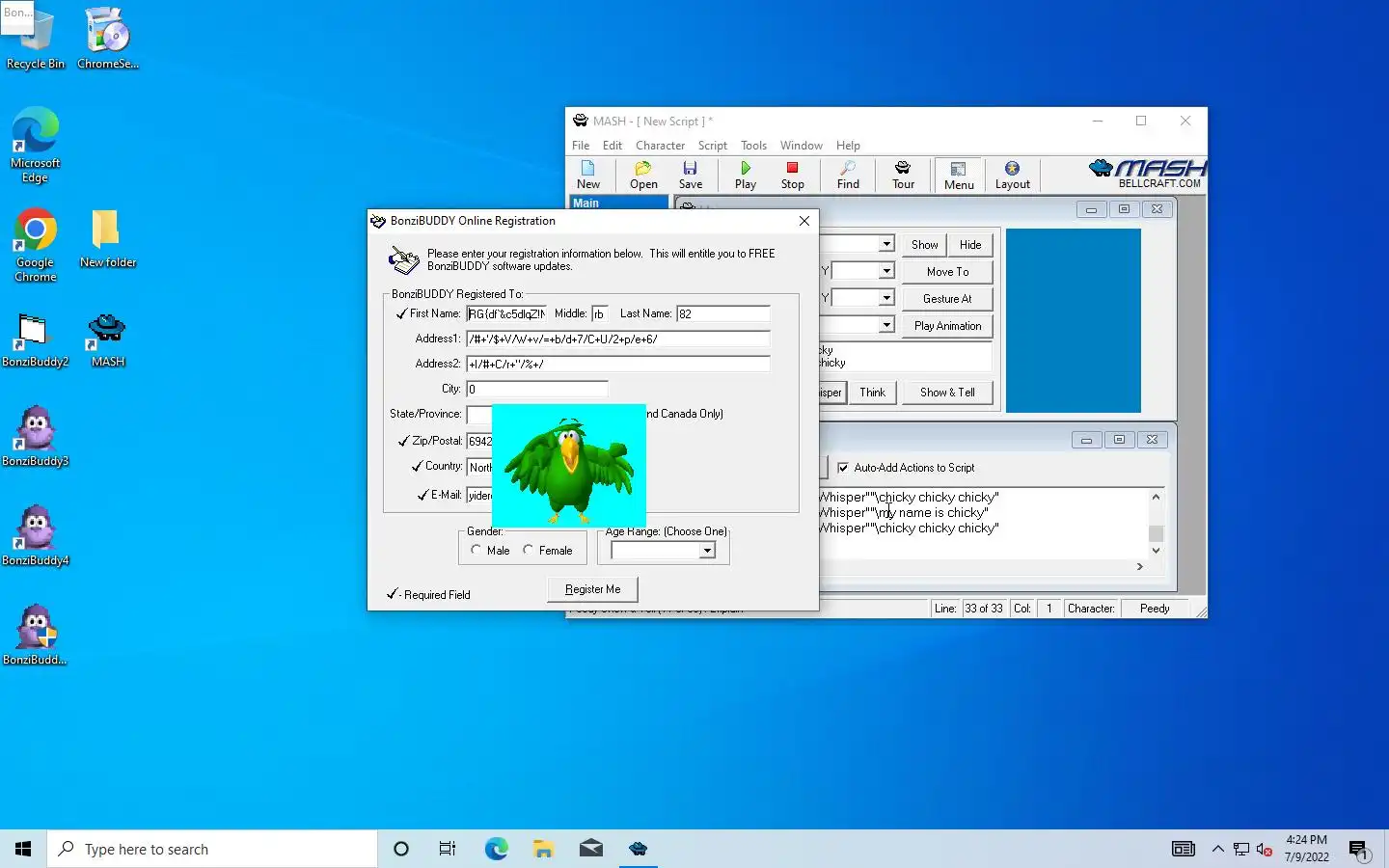Click into the Last Name field
Screen dimensions: 1389x868
723,313
